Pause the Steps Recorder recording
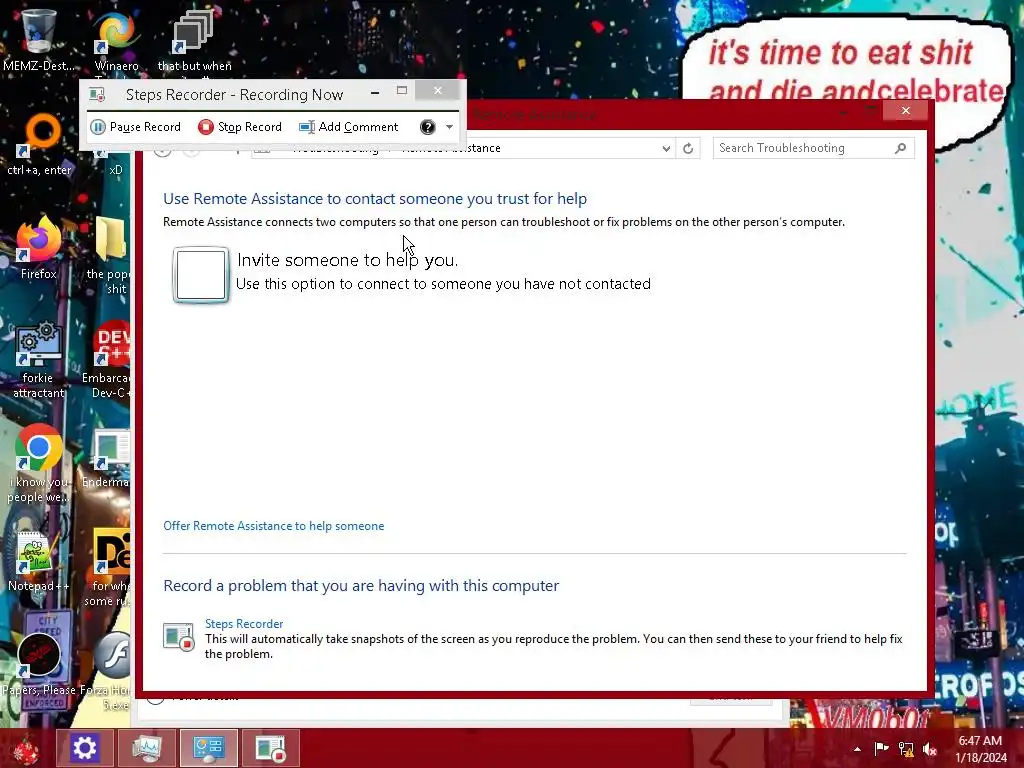The height and width of the screenshot is (768, 1024). [x=135, y=127]
